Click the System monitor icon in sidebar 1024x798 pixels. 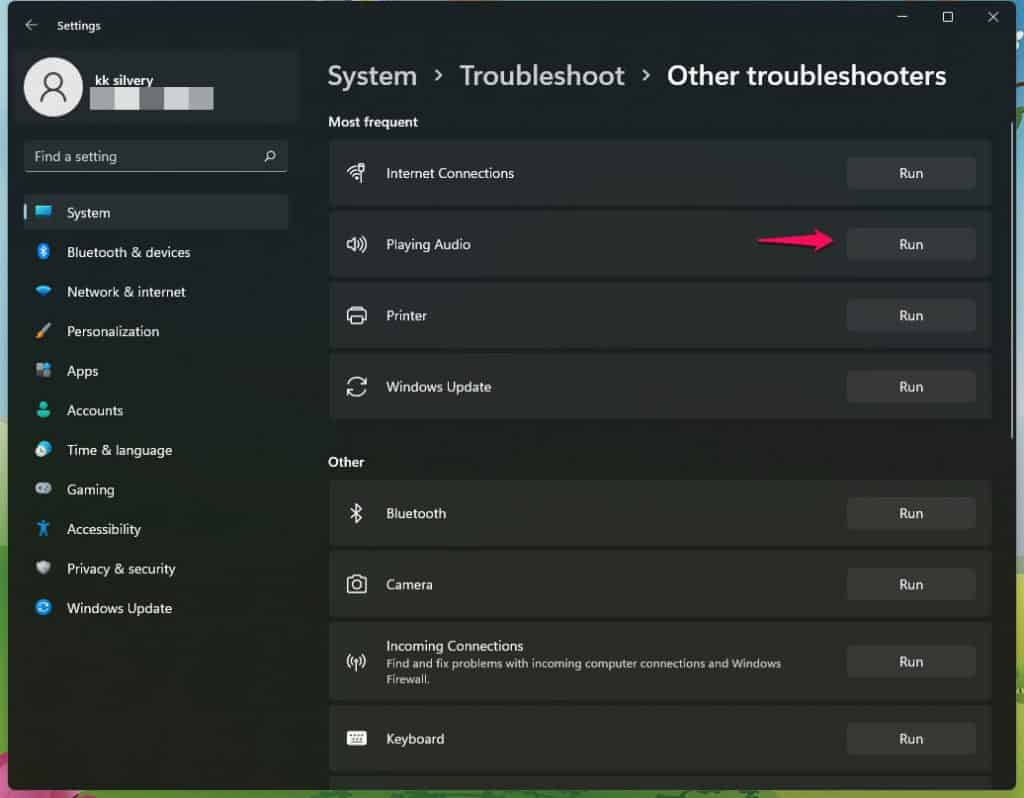tap(44, 211)
